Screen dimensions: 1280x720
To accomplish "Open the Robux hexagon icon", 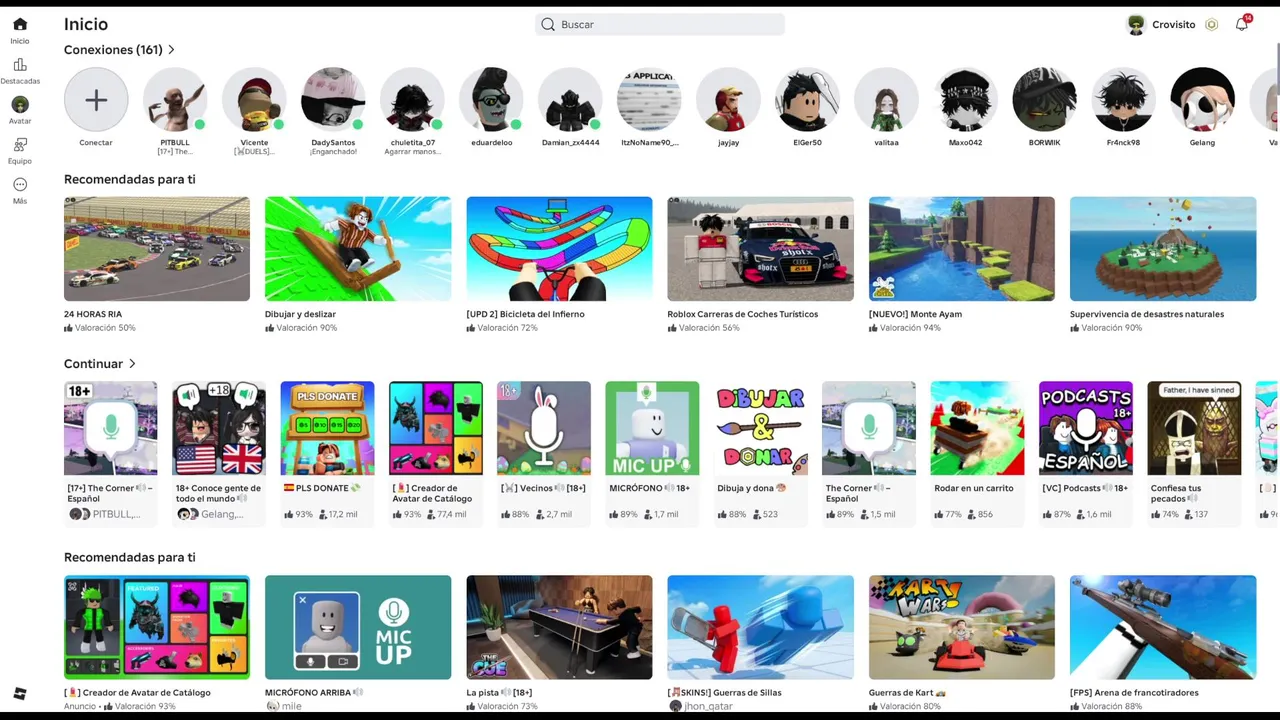I will (1211, 25).
